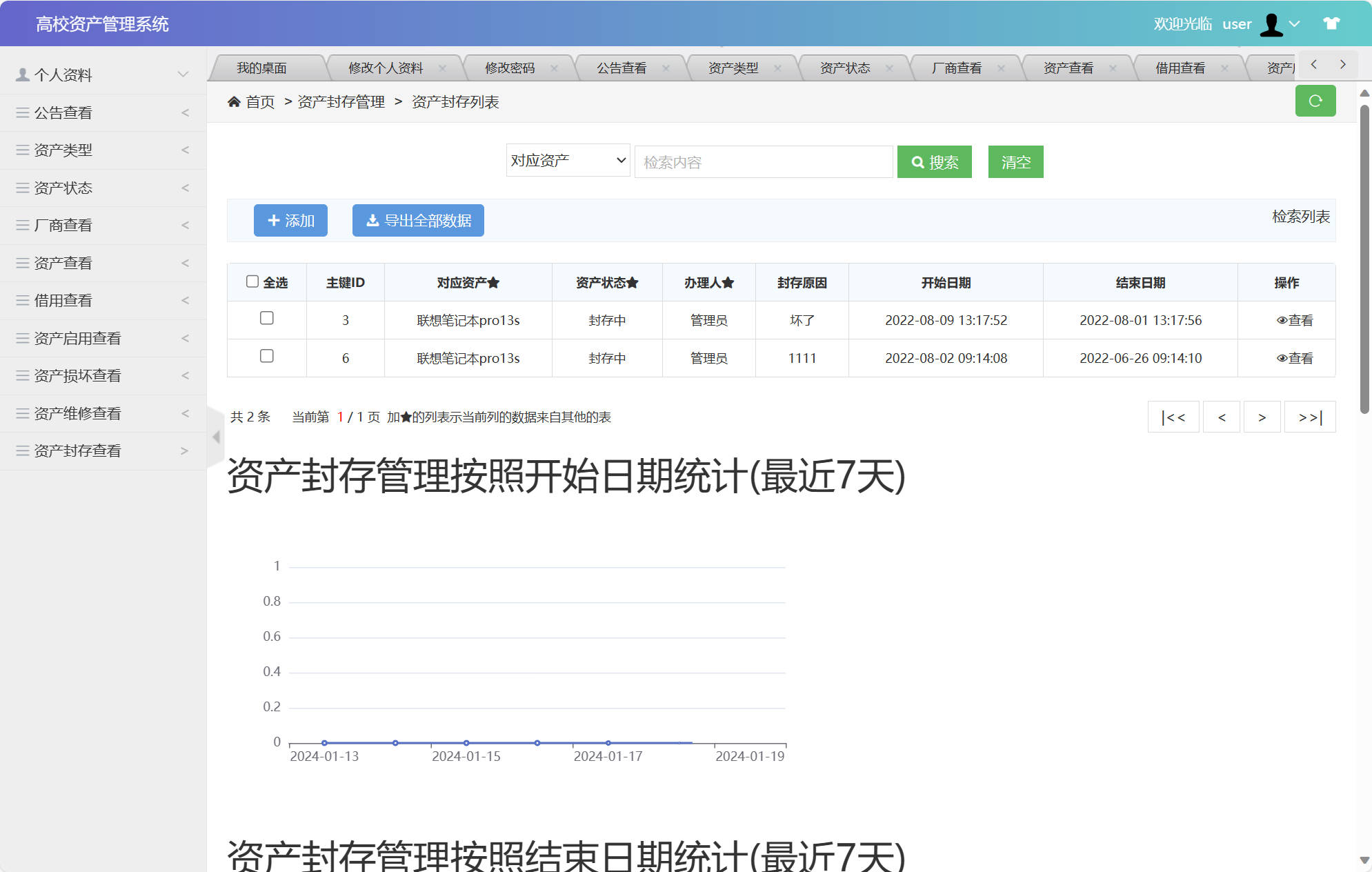The height and width of the screenshot is (872, 1372).
Task: Click the green refresh icon
Action: [1315, 101]
